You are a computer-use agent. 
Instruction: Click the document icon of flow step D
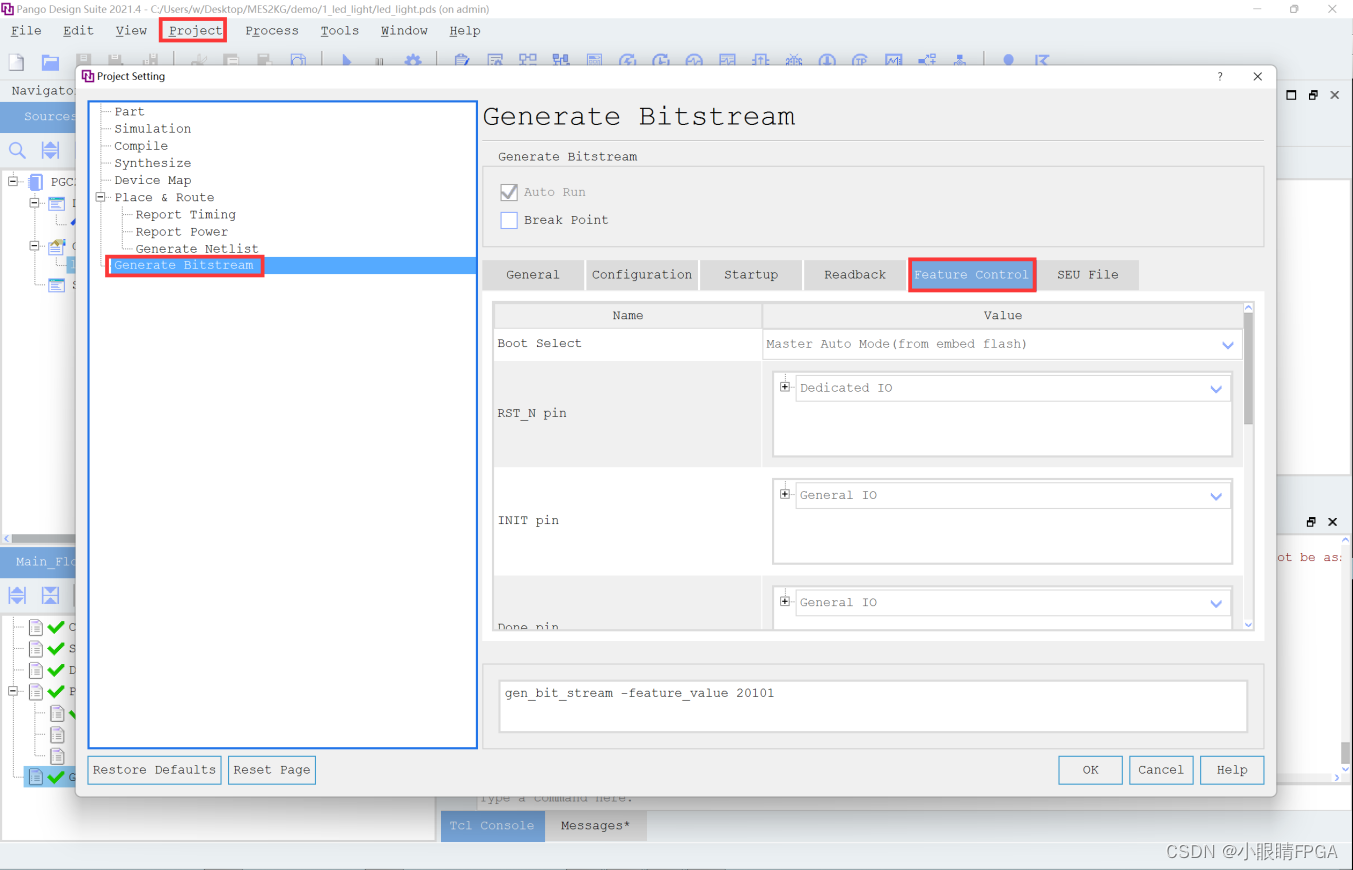(x=36, y=670)
